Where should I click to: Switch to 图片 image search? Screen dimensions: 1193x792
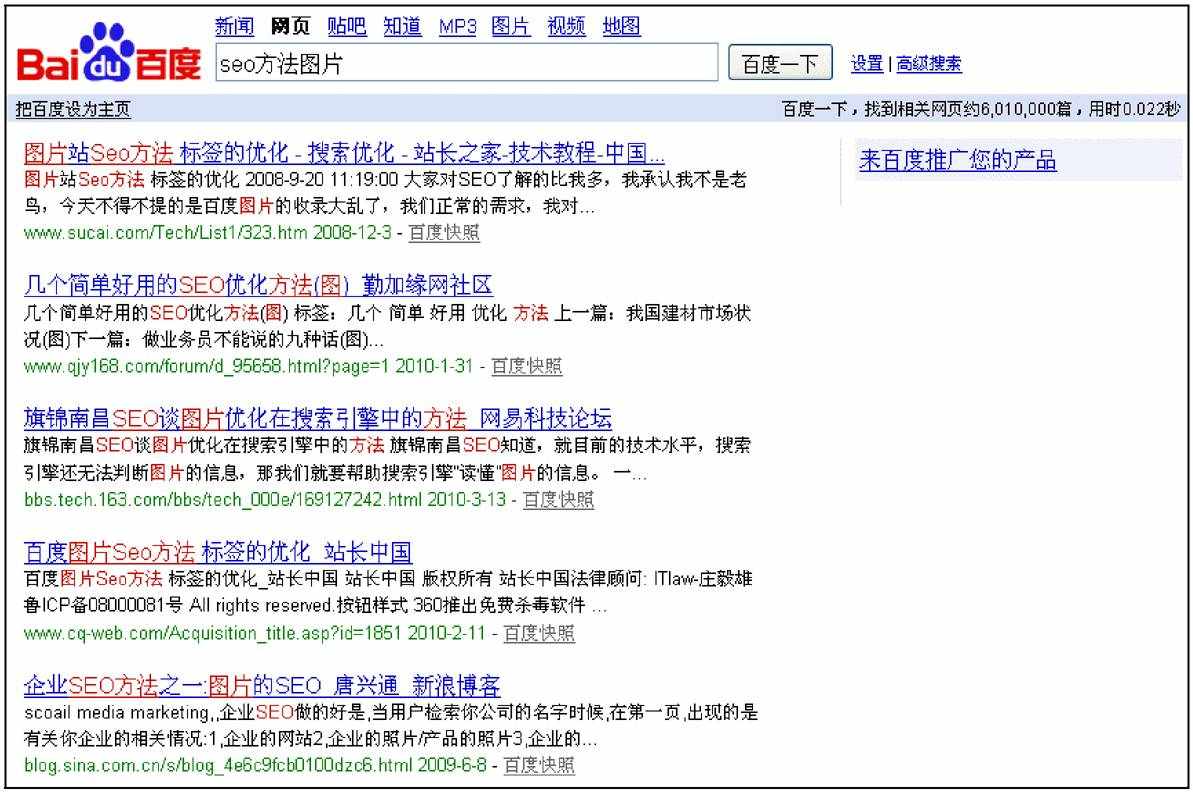(x=511, y=27)
